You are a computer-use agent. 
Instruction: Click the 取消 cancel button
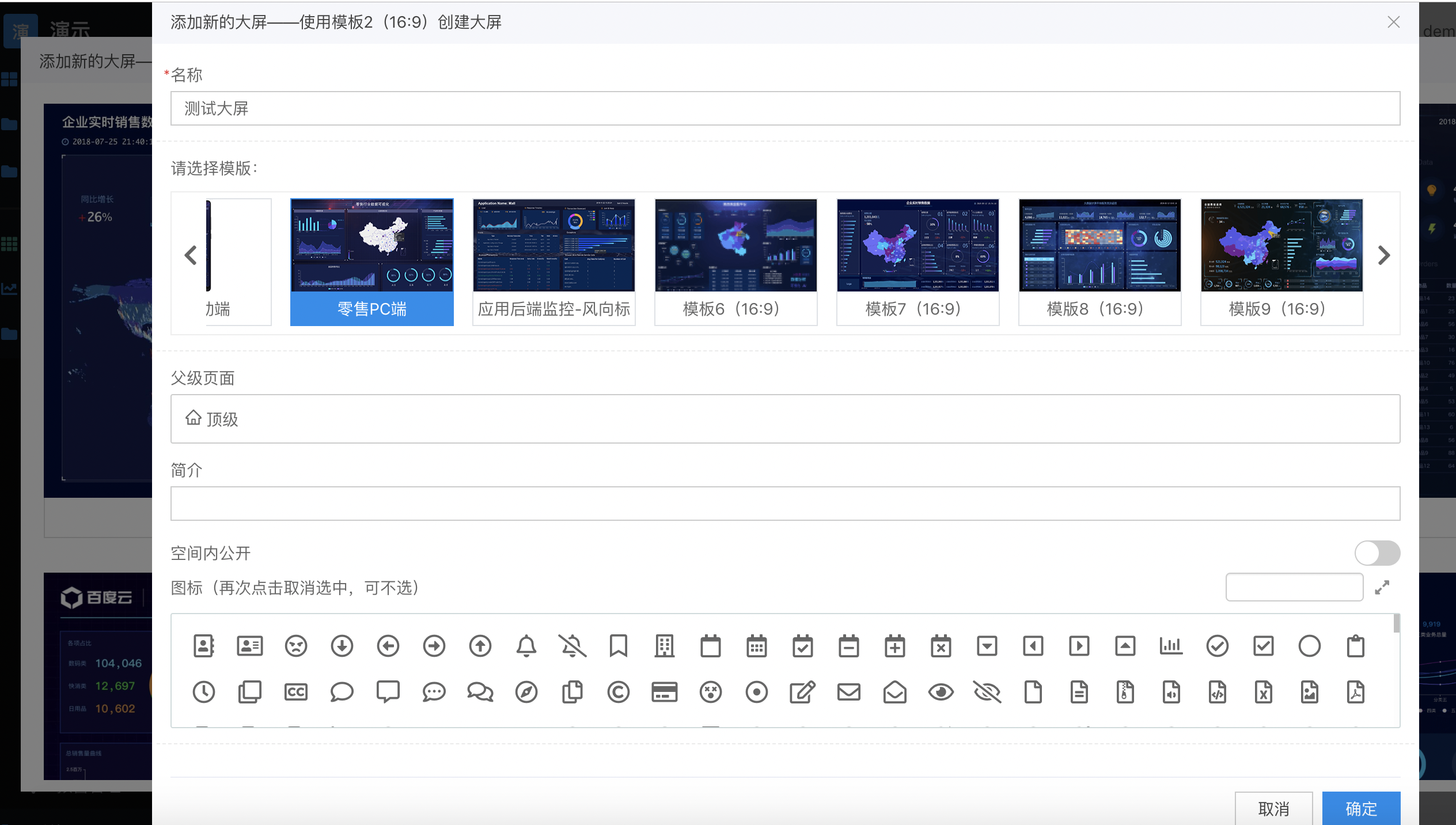(1274, 808)
